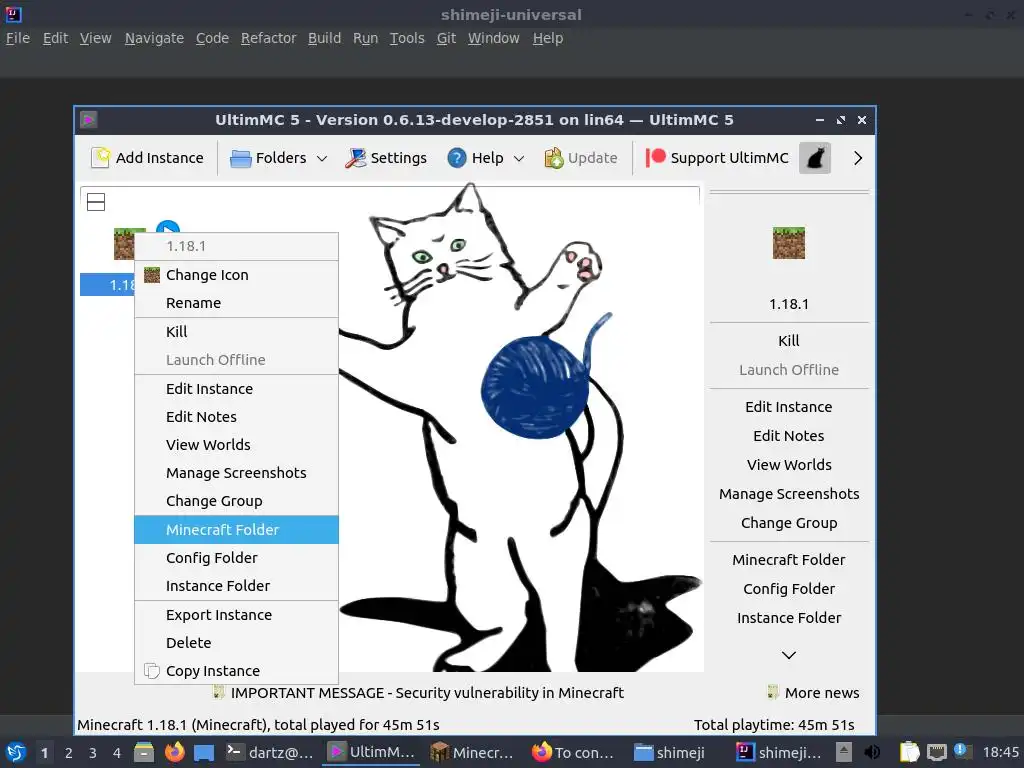Expand the toolbar overflow chevron
Image resolution: width=1024 pixels, height=768 pixels.
857,158
